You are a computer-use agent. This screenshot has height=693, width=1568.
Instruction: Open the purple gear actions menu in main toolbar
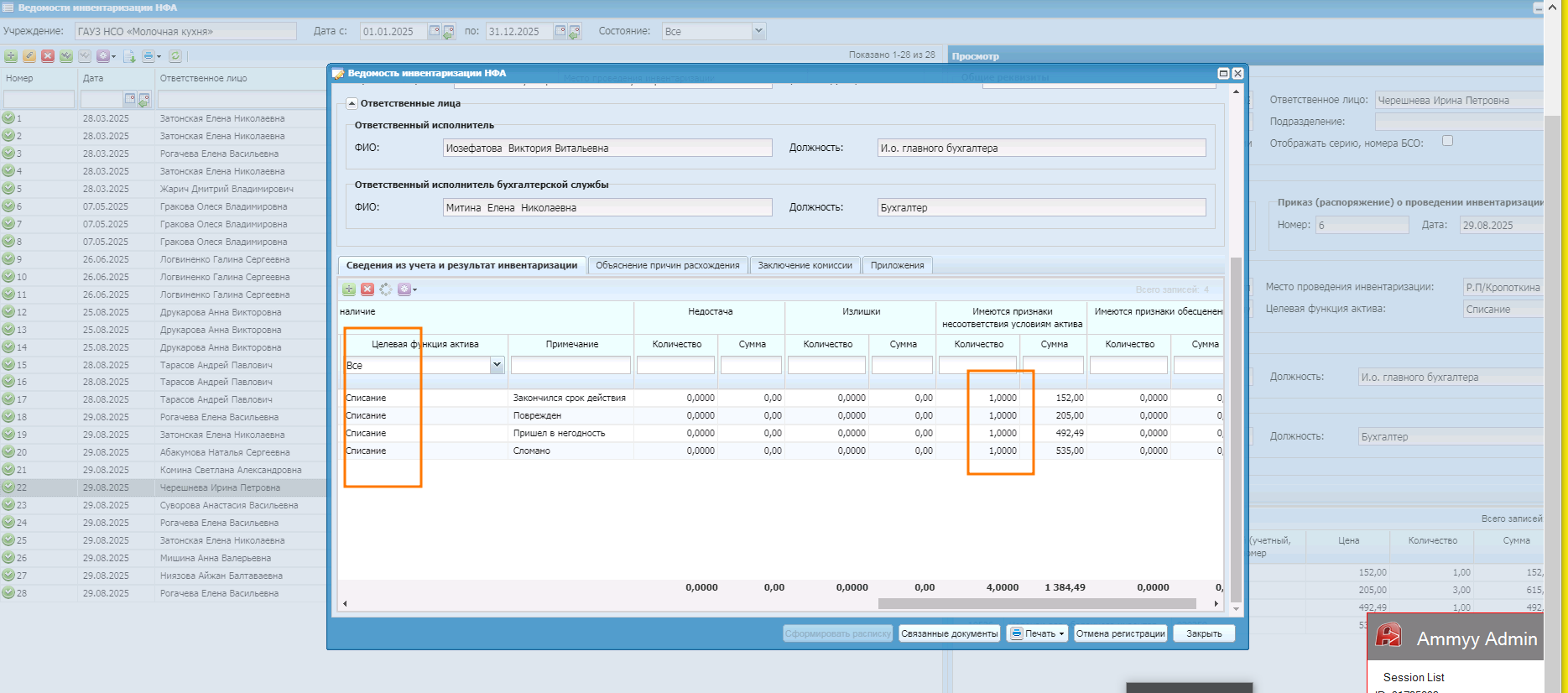(x=106, y=56)
